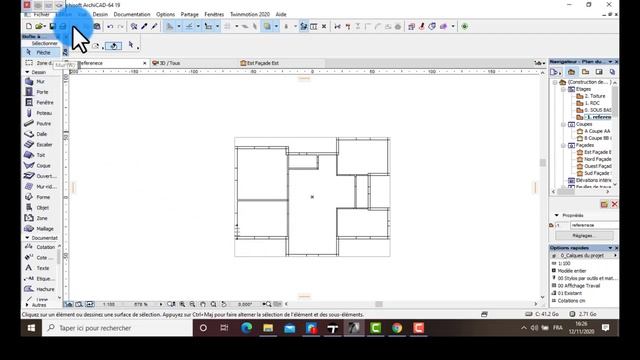640x360 pixels.
Task: Open the dropdown beside guide lines
Action: tap(179, 27)
